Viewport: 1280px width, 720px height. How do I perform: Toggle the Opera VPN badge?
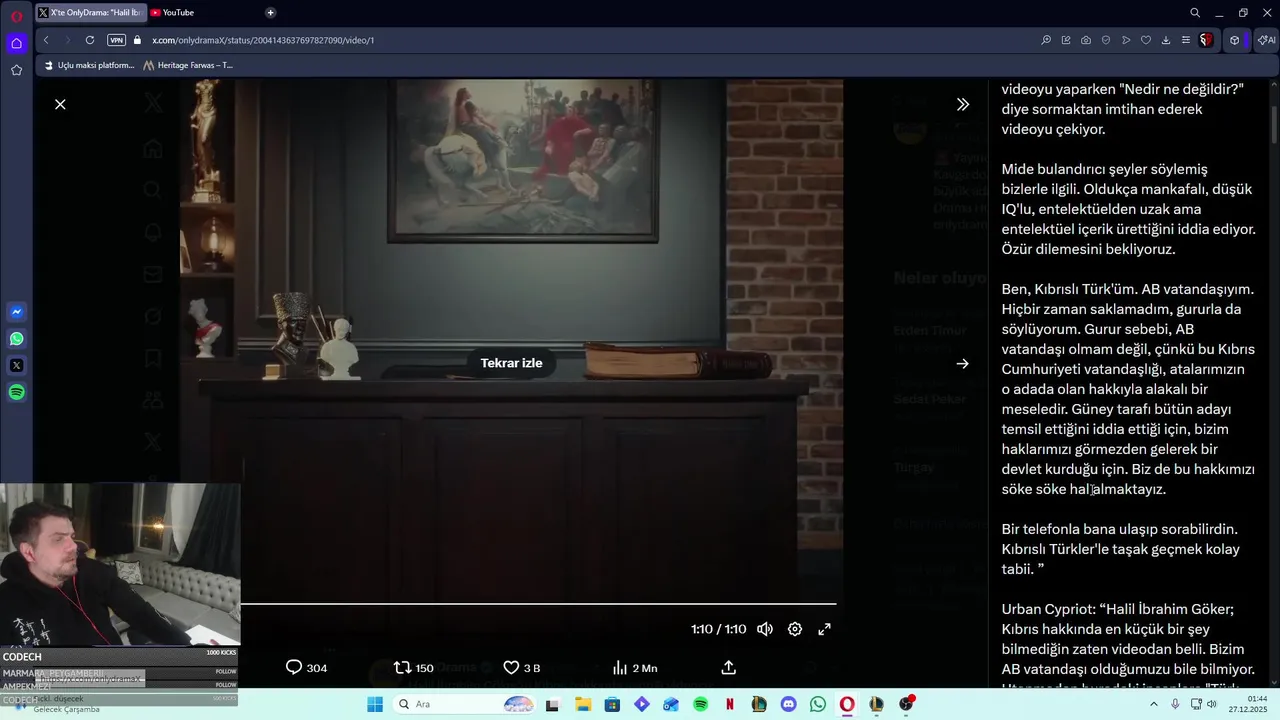tap(116, 40)
